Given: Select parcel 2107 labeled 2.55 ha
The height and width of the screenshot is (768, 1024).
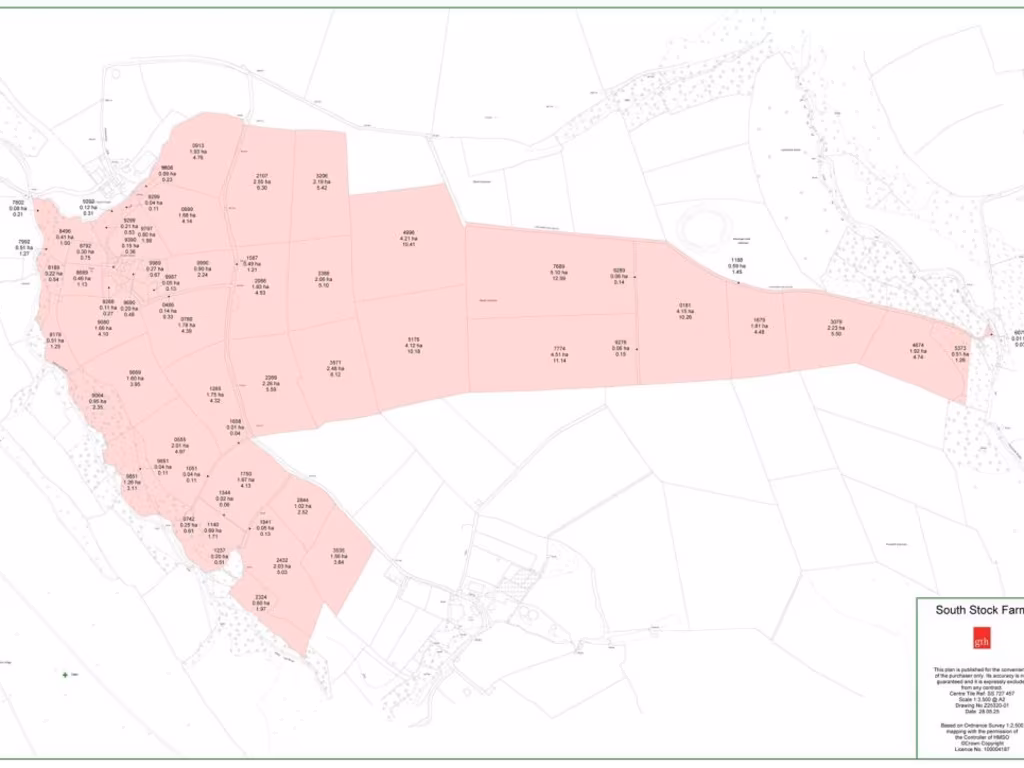Looking at the screenshot, I should tap(262, 182).
